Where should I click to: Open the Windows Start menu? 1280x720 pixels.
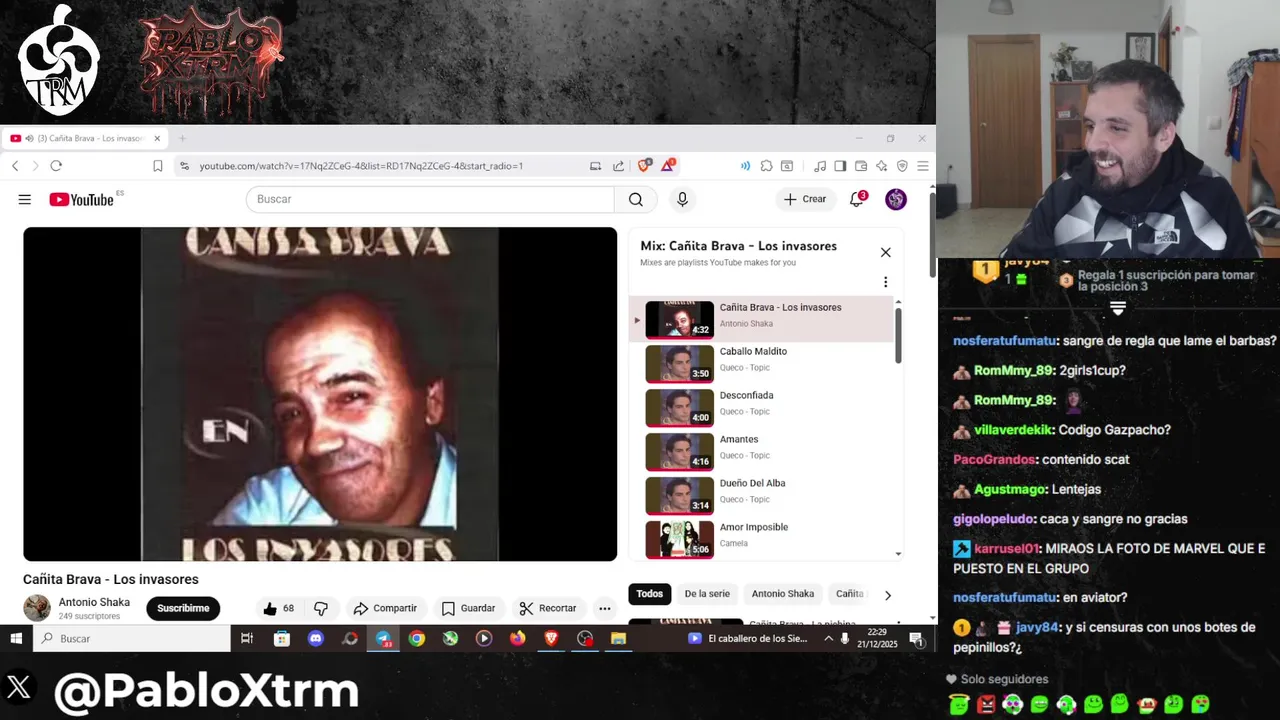coord(16,638)
